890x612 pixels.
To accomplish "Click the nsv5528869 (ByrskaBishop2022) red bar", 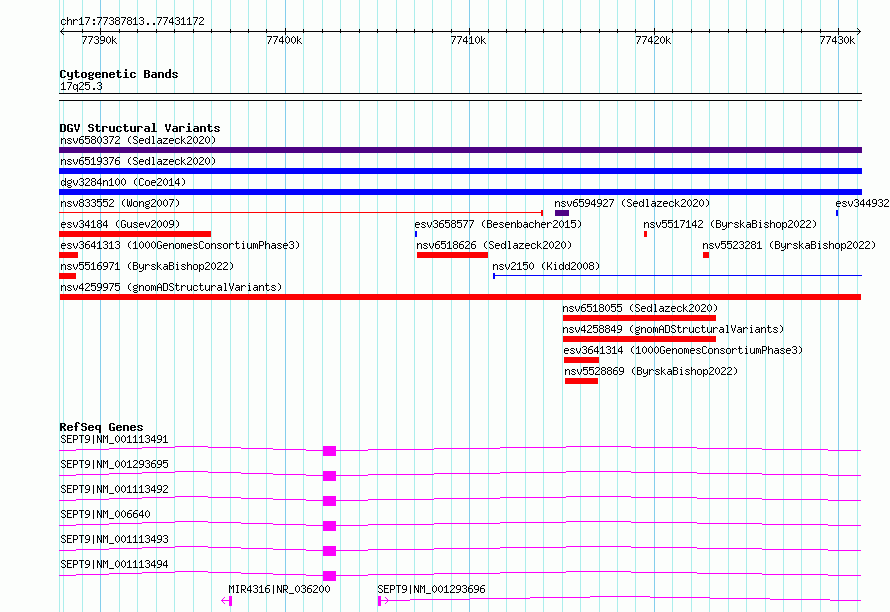I will point(581,381).
